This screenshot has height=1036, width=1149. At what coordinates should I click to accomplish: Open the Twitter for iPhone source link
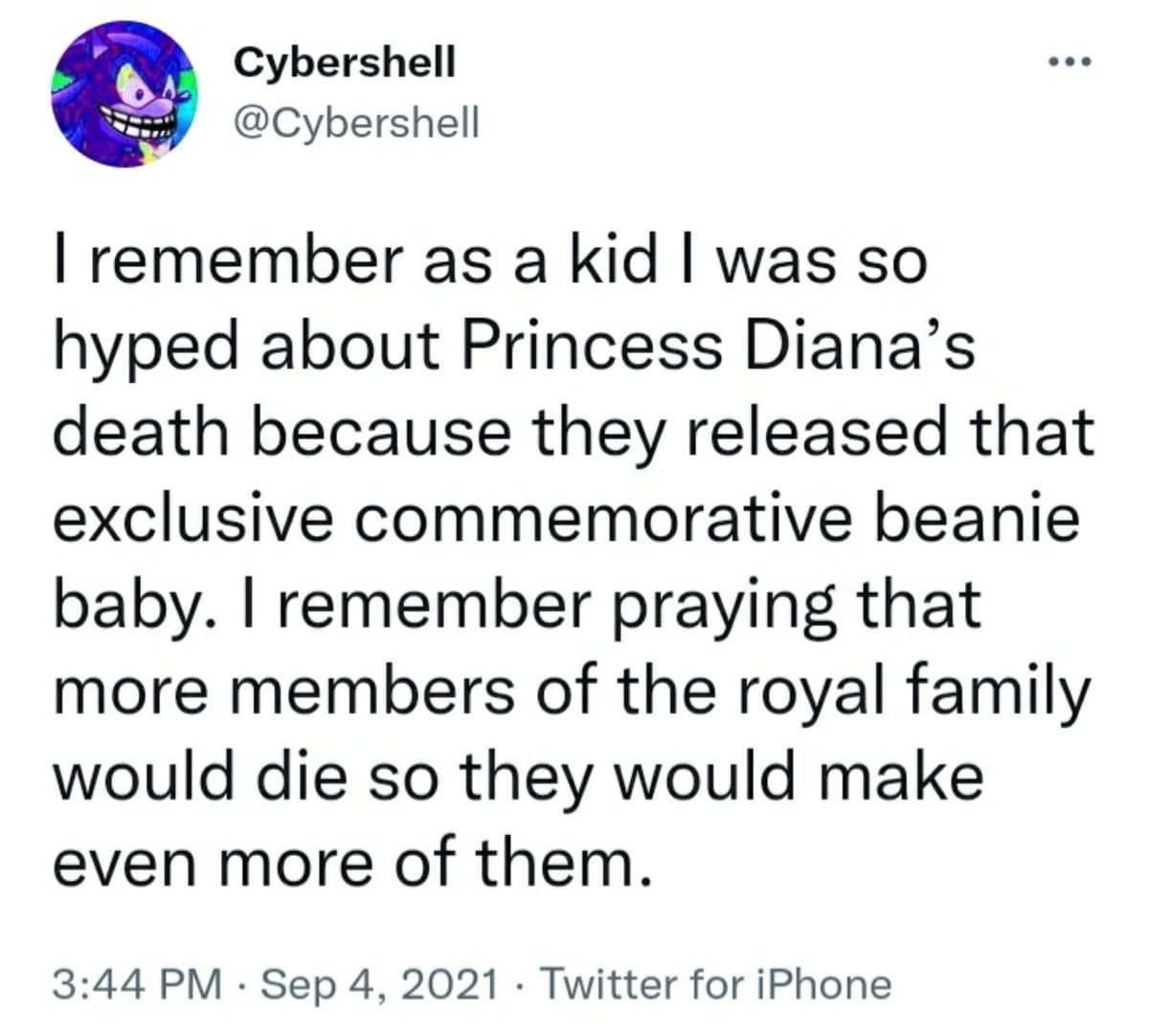716,984
